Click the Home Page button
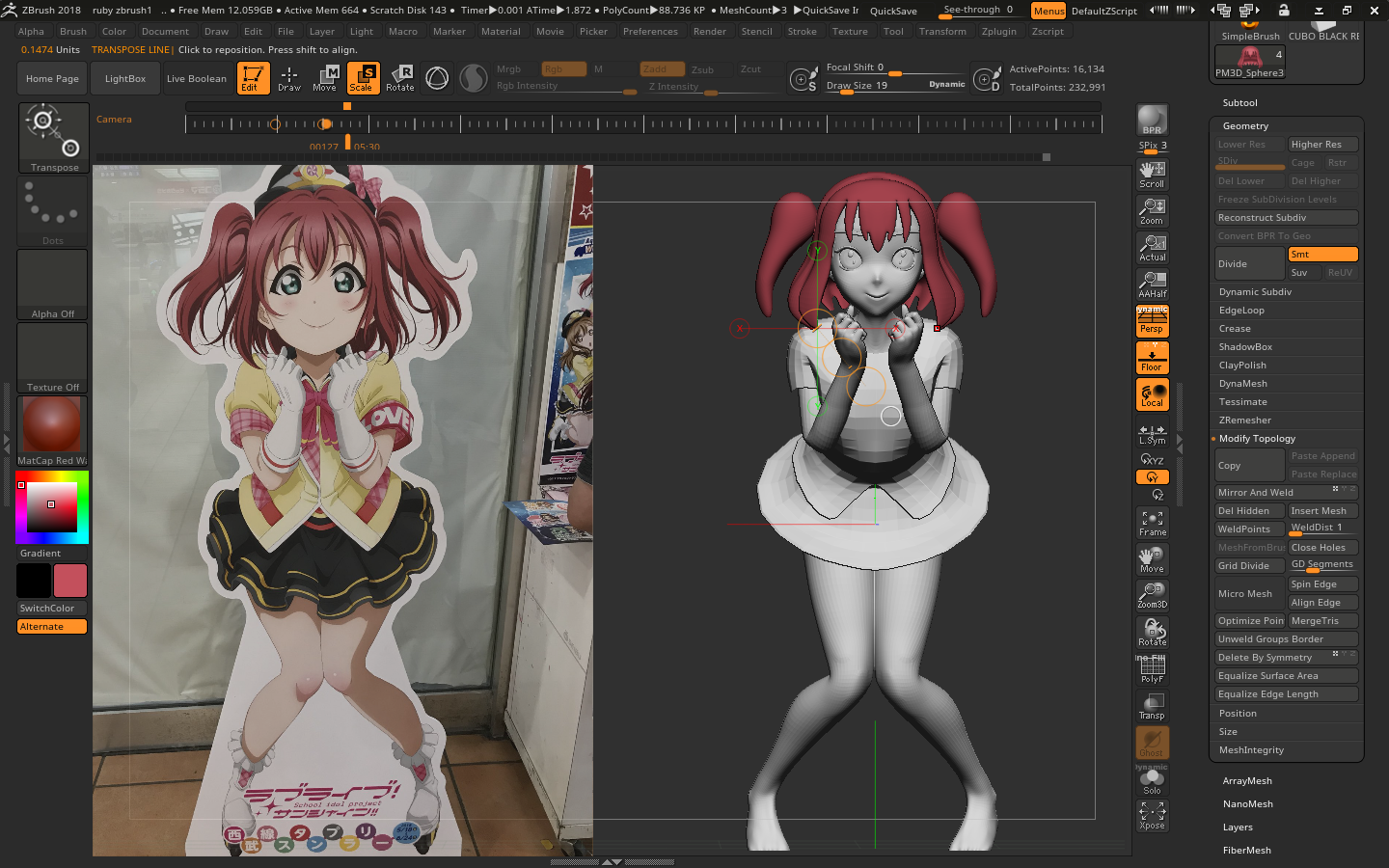Viewport: 1389px width, 868px height. (53, 79)
